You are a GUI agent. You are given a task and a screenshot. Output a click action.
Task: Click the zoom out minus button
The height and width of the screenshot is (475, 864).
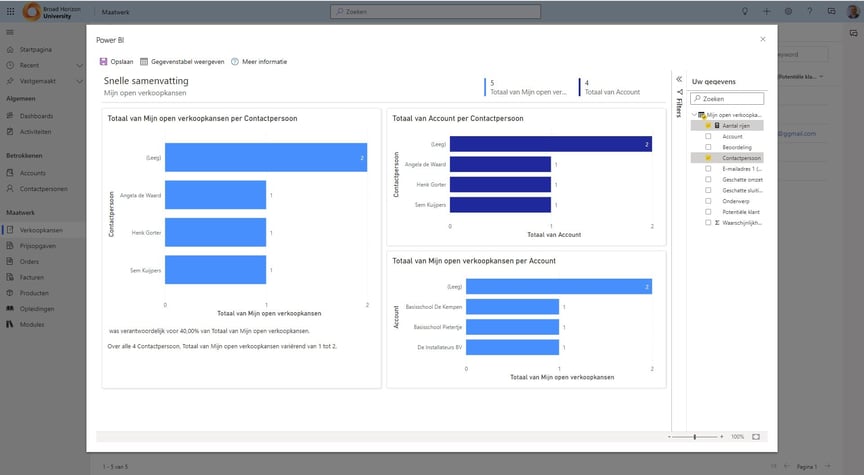point(669,436)
